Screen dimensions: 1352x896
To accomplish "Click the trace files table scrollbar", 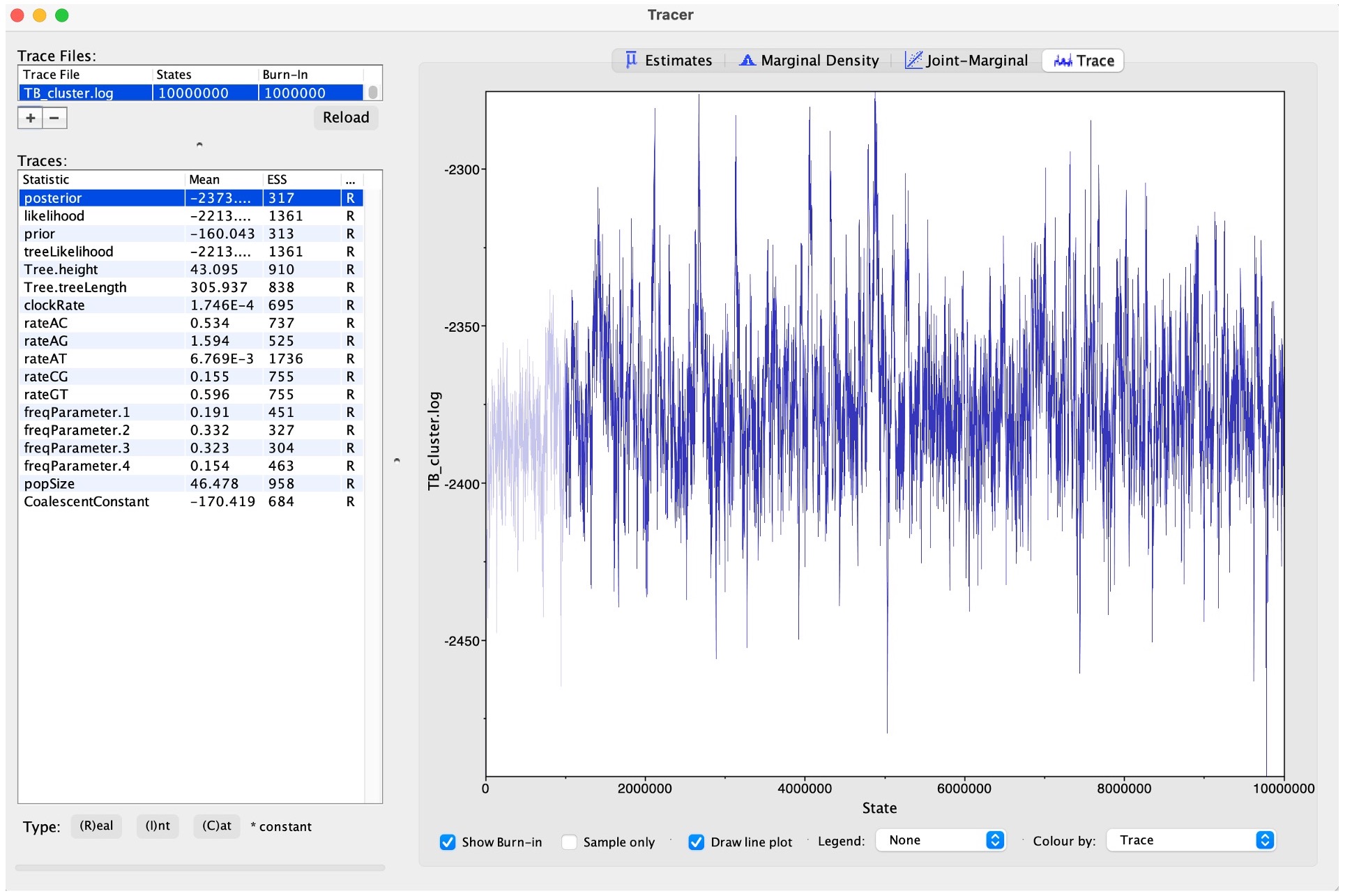I will (x=373, y=92).
